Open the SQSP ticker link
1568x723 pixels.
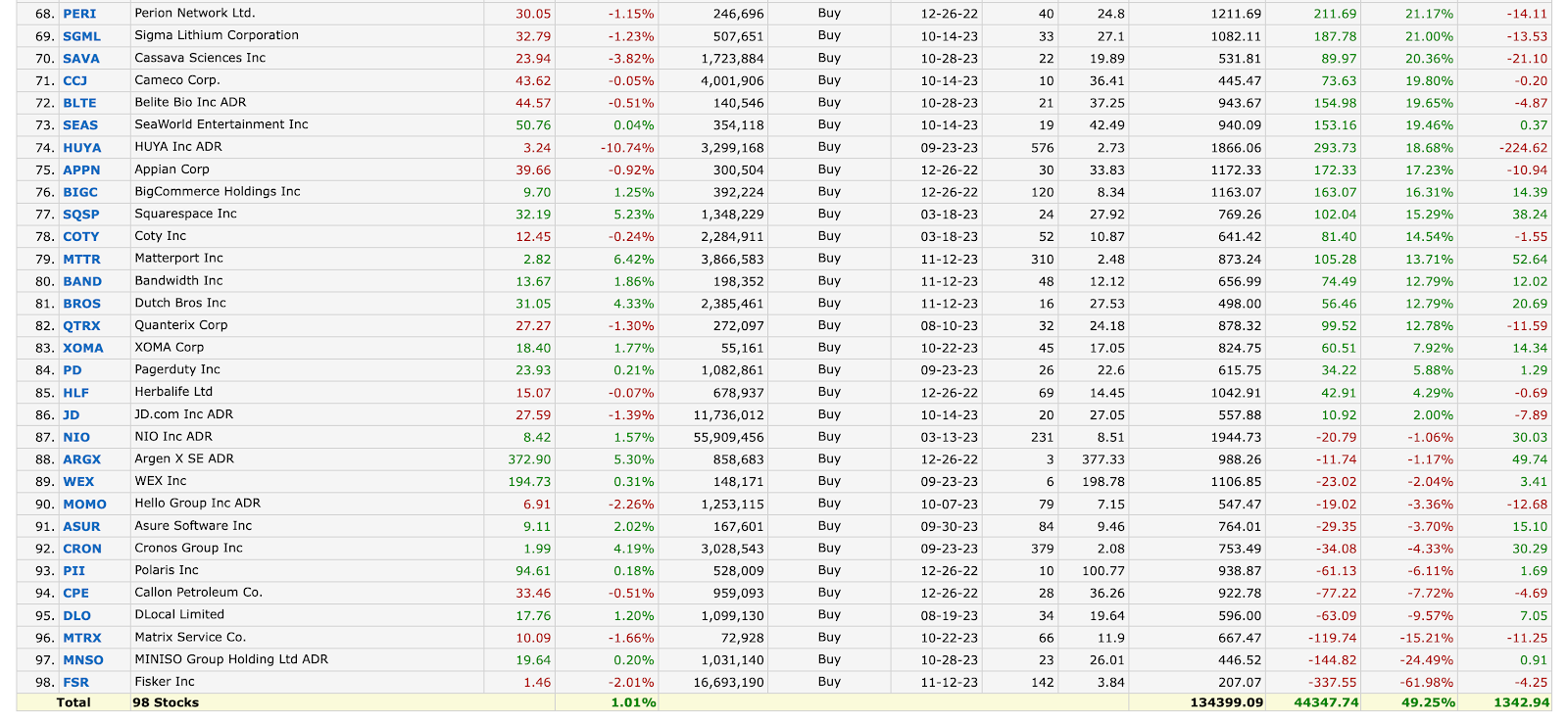click(81, 215)
